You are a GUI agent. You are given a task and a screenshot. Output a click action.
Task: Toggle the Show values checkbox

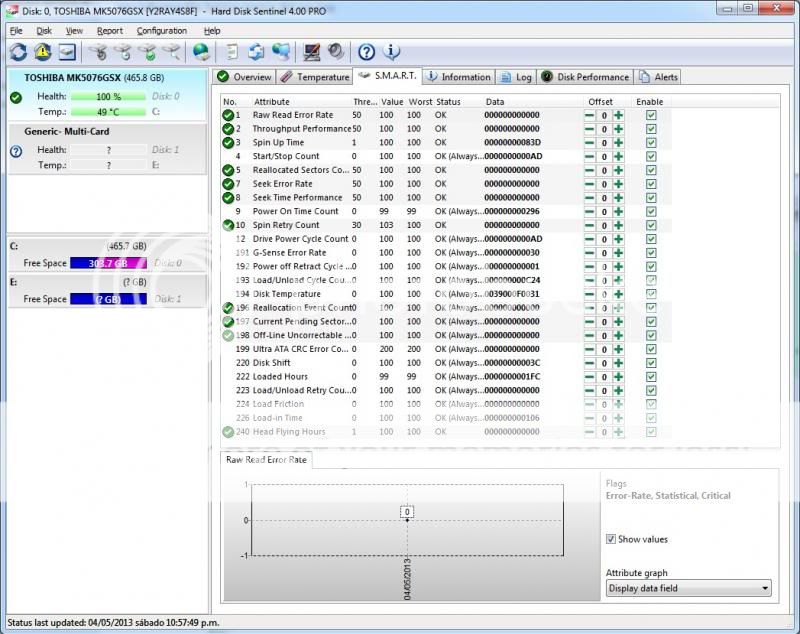click(611, 539)
